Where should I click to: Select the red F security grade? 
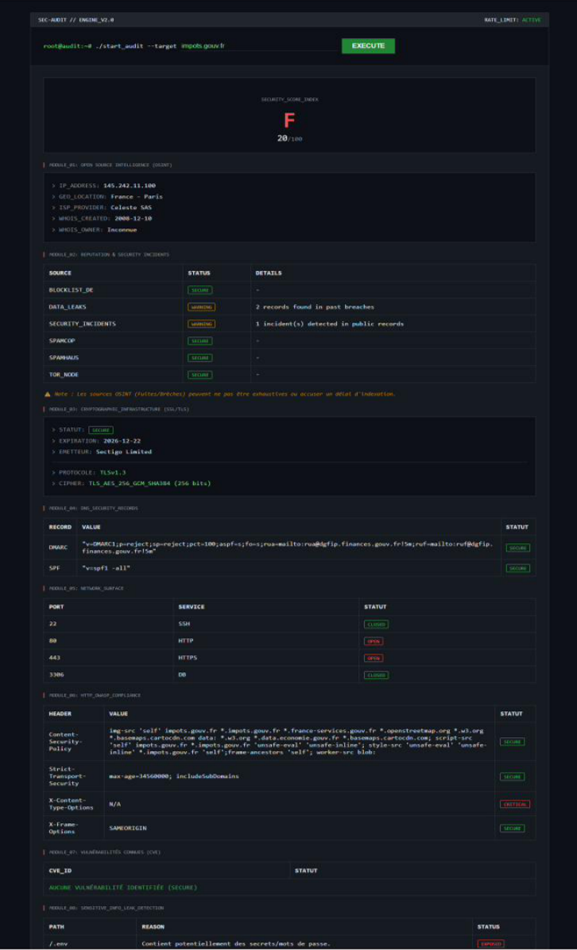pyautogui.click(x=289, y=120)
